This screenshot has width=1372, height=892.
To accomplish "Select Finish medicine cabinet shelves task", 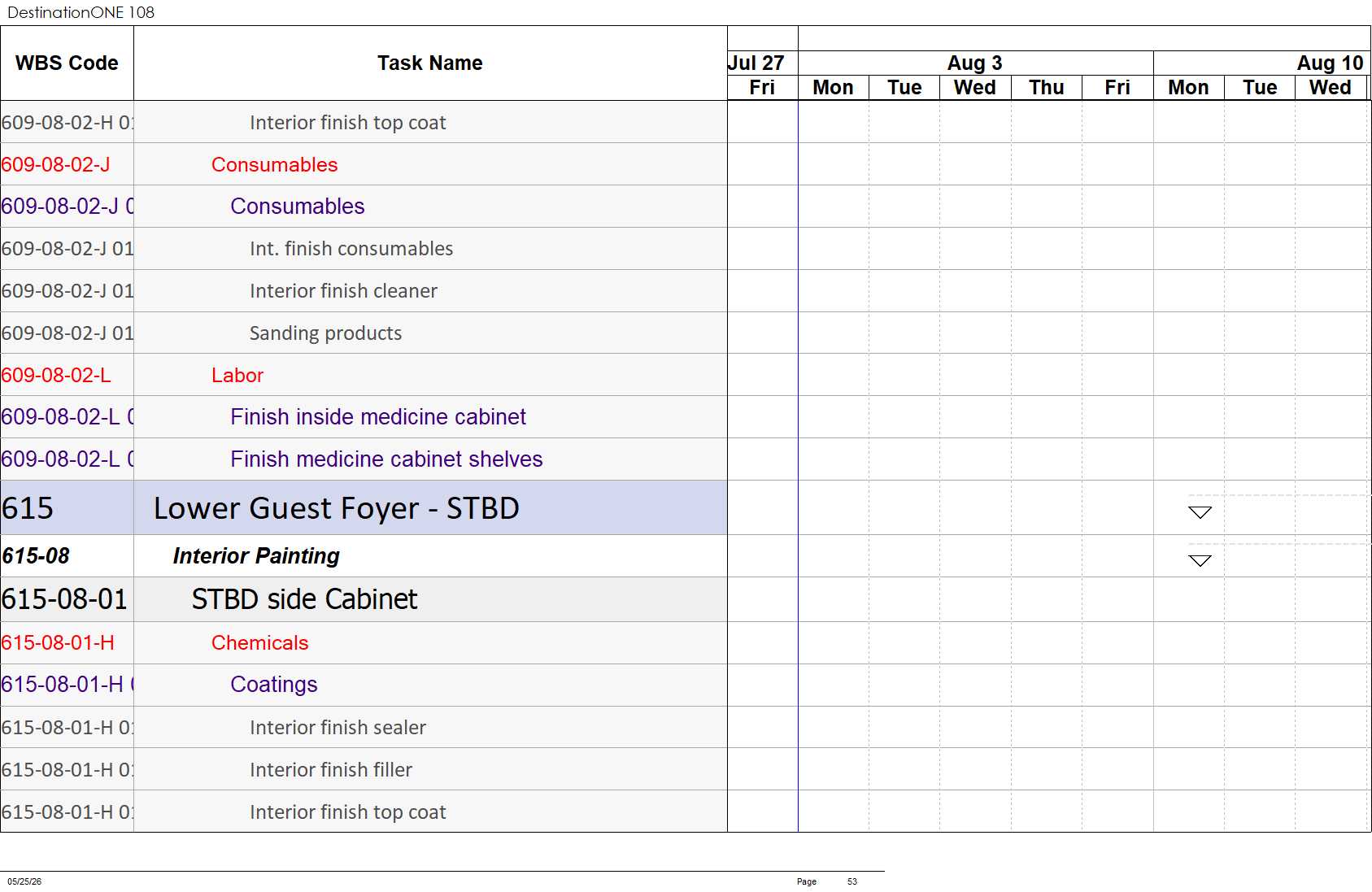I will 385,459.
